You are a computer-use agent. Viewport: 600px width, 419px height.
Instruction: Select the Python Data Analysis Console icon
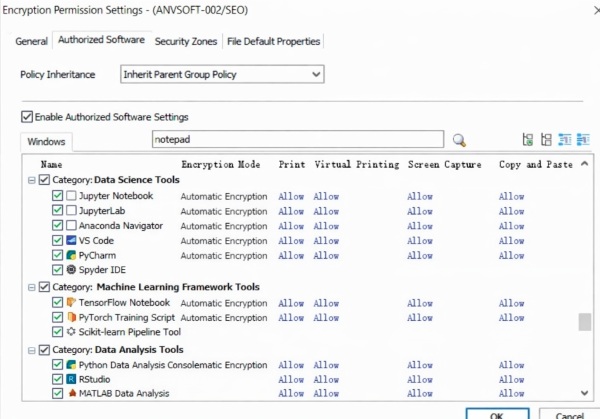pos(71,365)
